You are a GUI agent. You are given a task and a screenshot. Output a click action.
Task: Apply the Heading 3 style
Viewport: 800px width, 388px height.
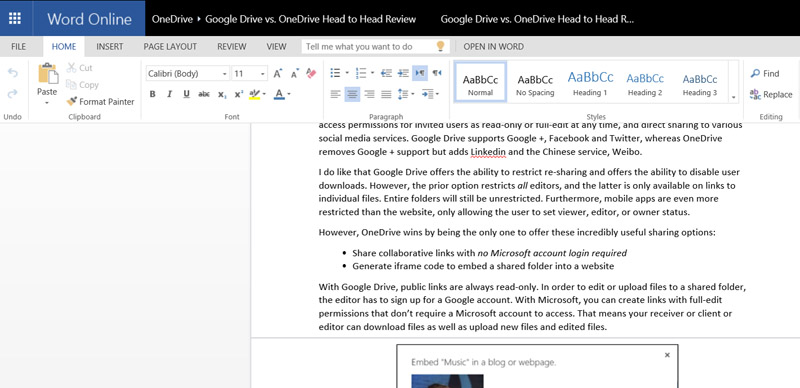(x=700, y=82)
